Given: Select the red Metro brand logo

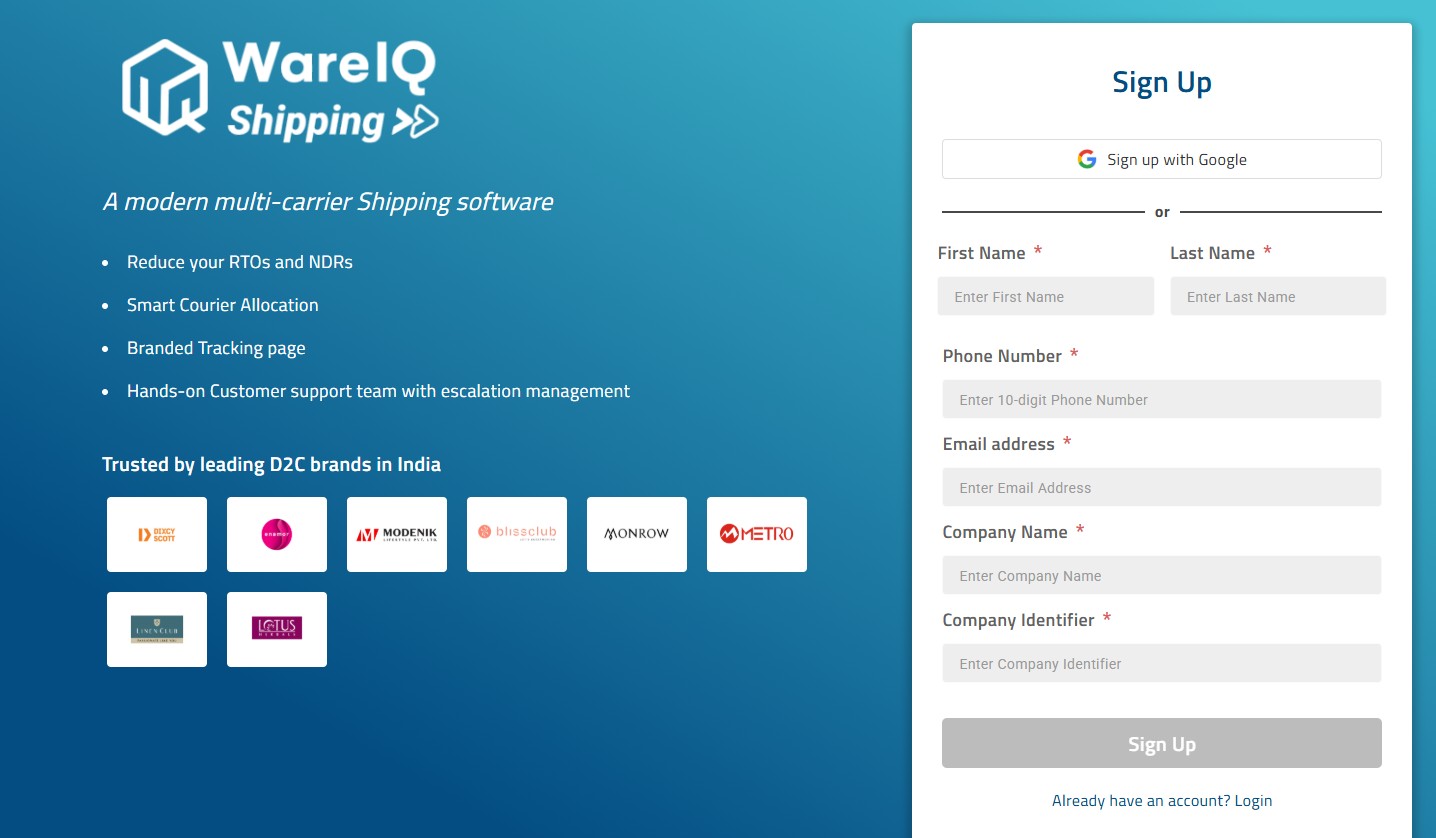Looking at the screenshot, I should tap(757, 534).
